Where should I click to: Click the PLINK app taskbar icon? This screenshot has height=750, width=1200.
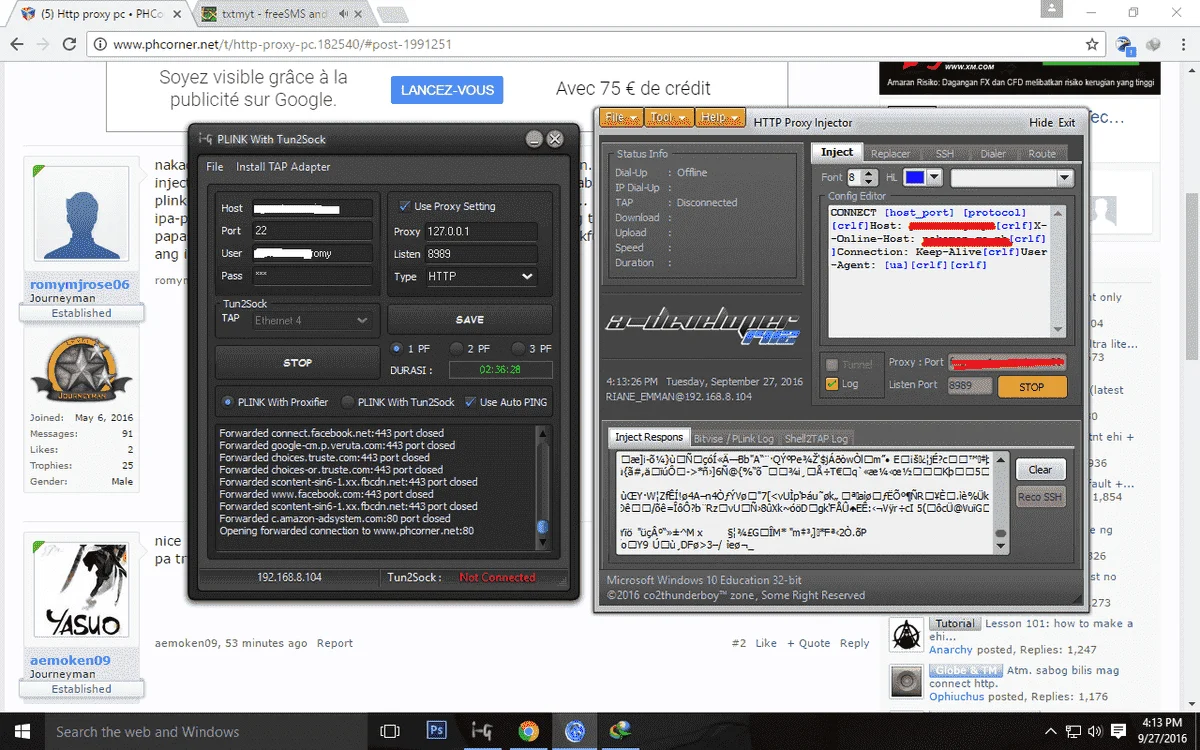pos(482,731)
